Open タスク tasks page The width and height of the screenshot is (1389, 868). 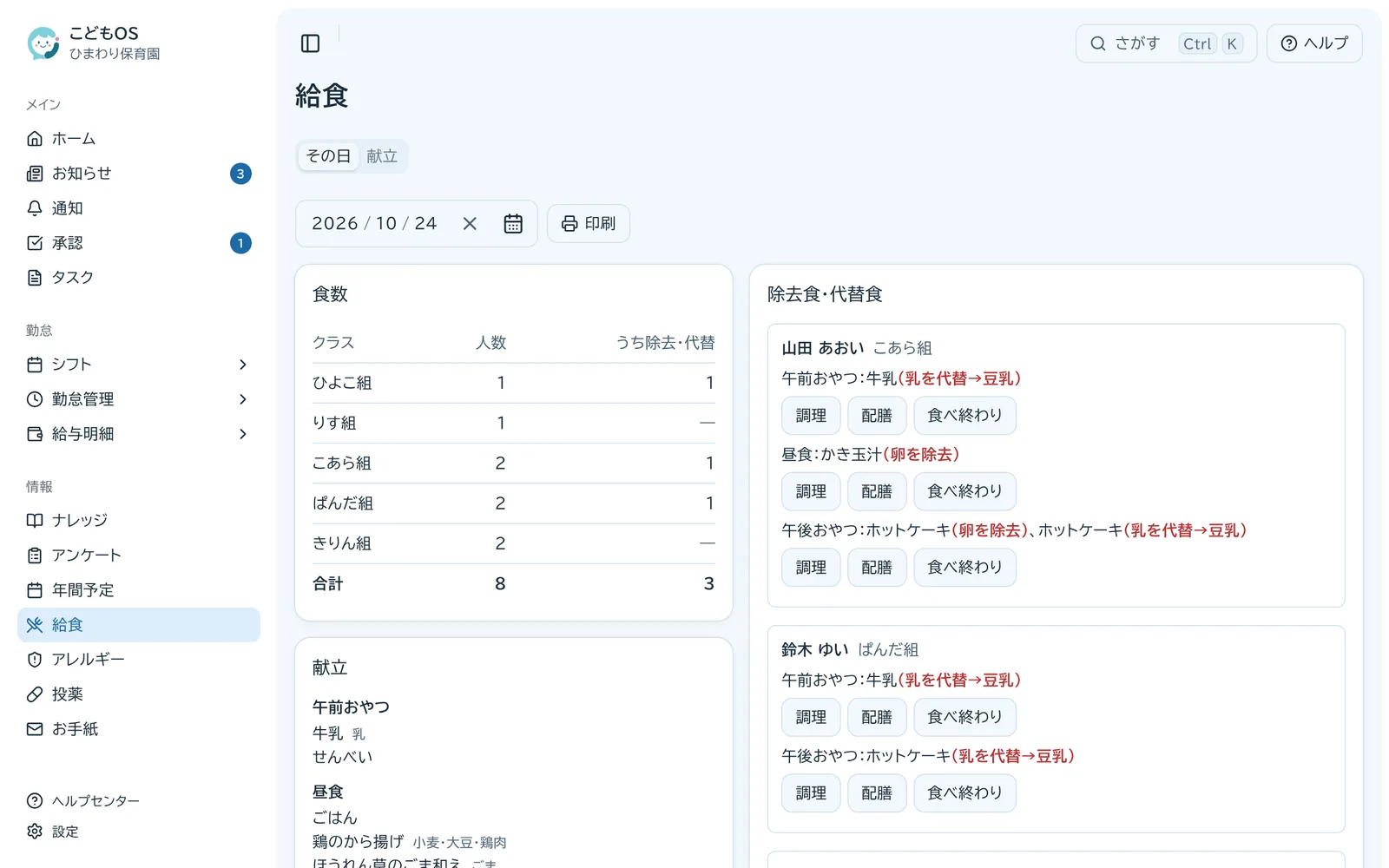click(x=139, y=278)
